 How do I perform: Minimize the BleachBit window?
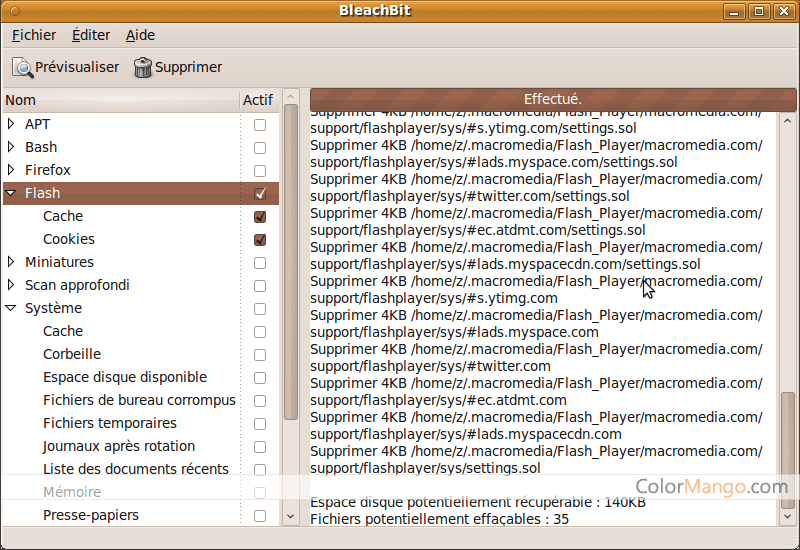pyautogui.click(x=735, y=11)
